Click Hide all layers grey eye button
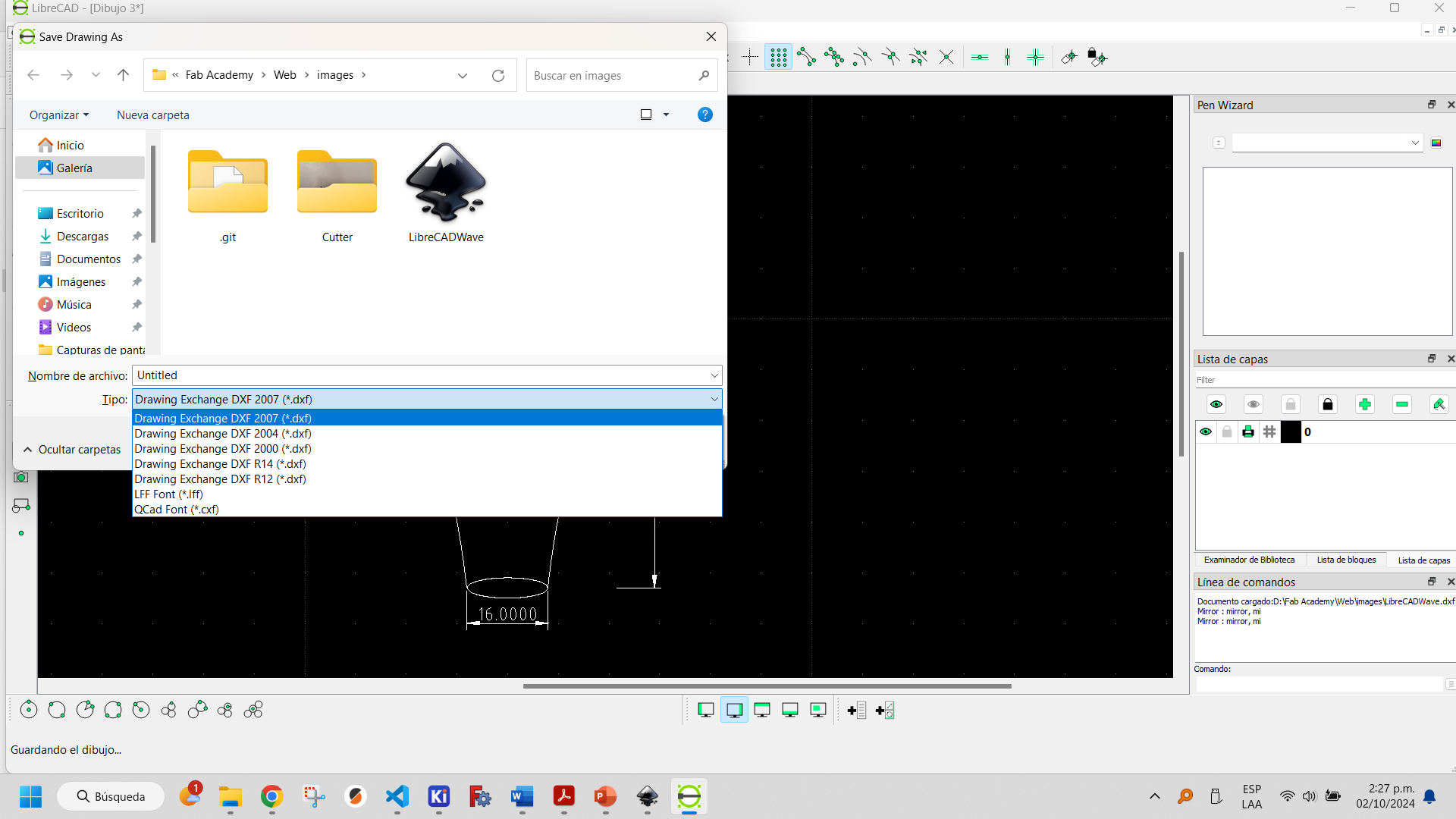Screen dimensions: 1456x819 coord(1254,404)
